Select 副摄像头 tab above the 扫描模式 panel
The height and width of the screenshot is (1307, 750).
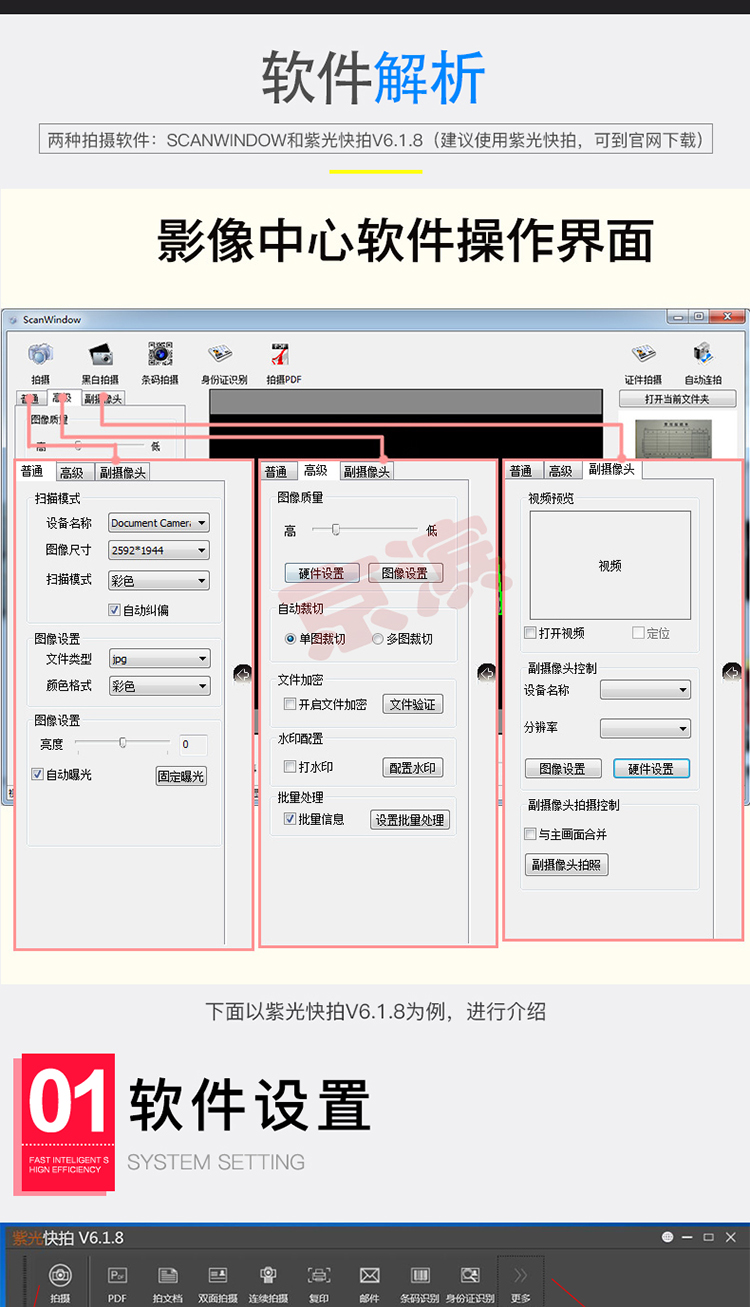pyautogui.click(x=123, y=472)
